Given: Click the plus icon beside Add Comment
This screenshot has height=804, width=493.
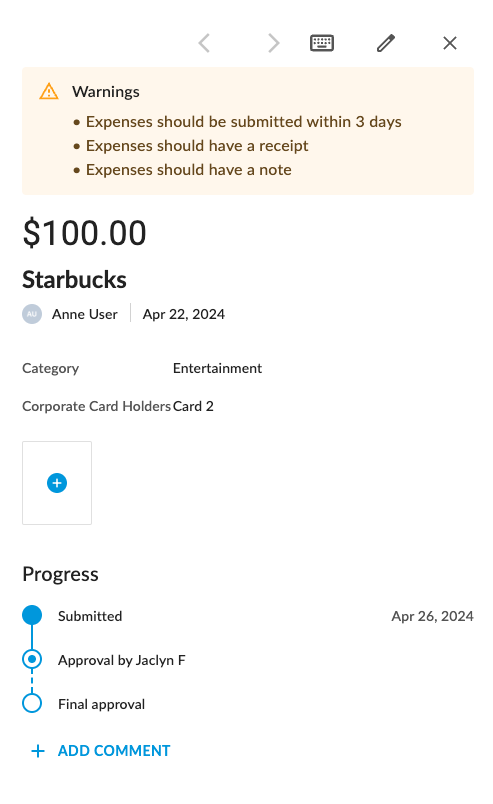Looking at the screenshot, I should pos(38,751).
